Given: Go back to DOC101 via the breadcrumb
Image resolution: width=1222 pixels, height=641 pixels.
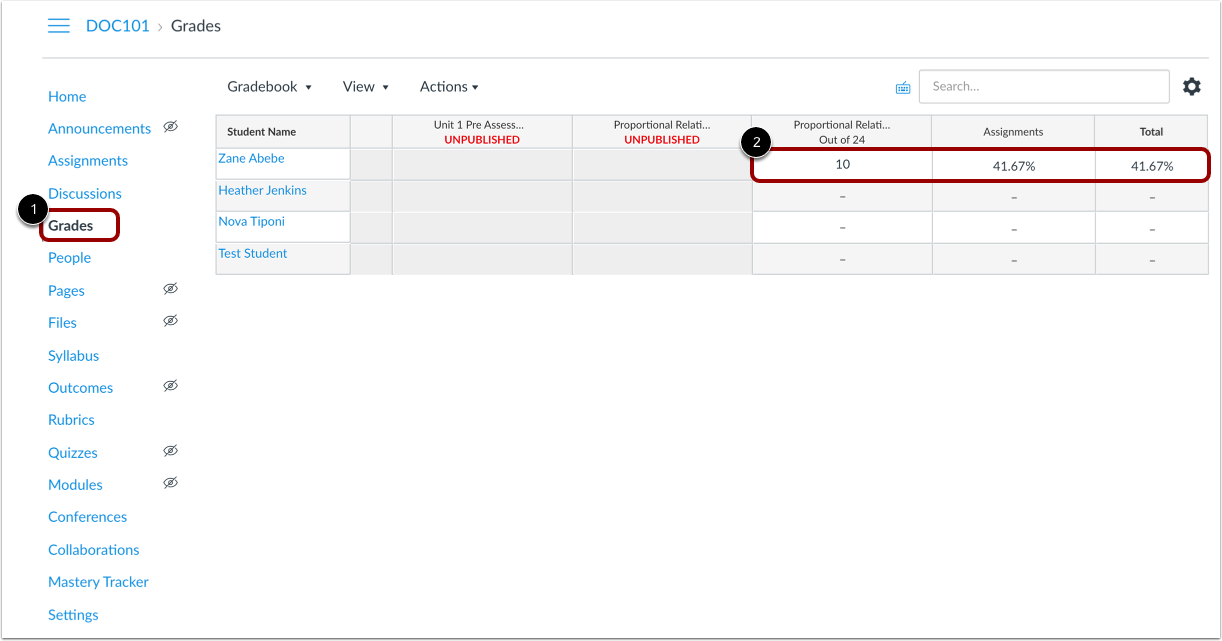Looking at the screenshot, I should [x=117, y=25].
